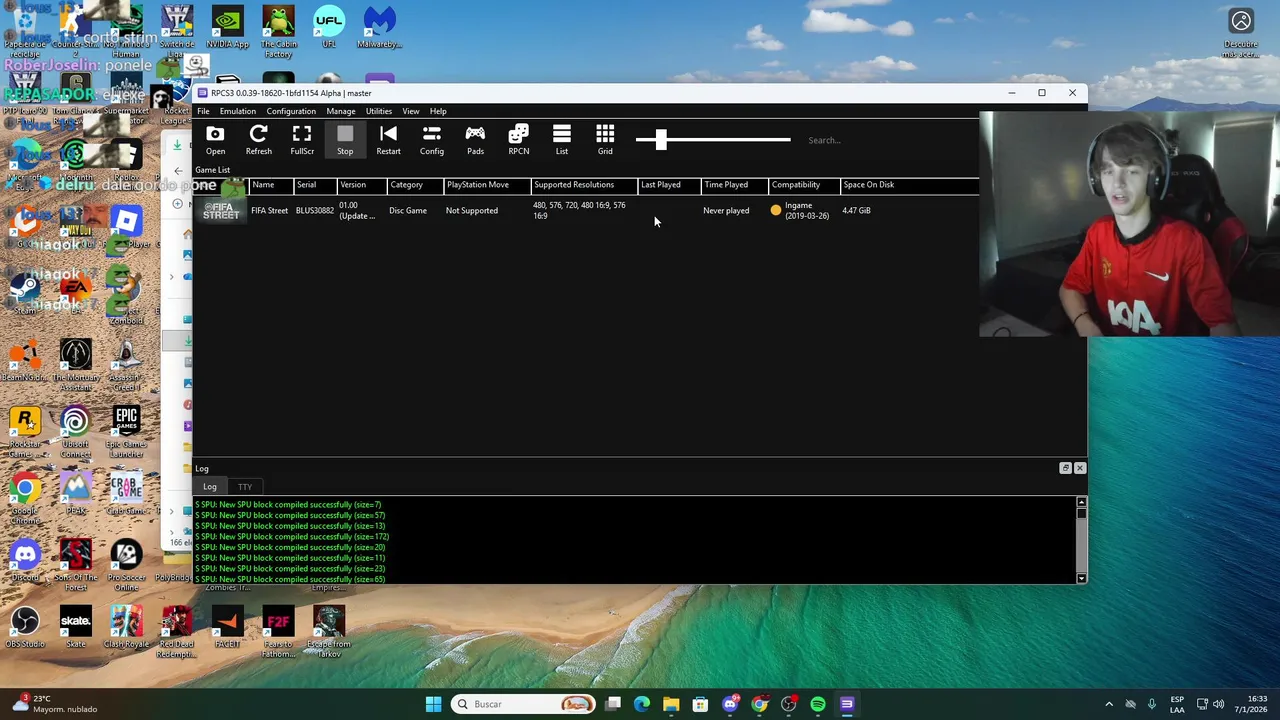Open File Explorer from the taskbar

point(671,704)
